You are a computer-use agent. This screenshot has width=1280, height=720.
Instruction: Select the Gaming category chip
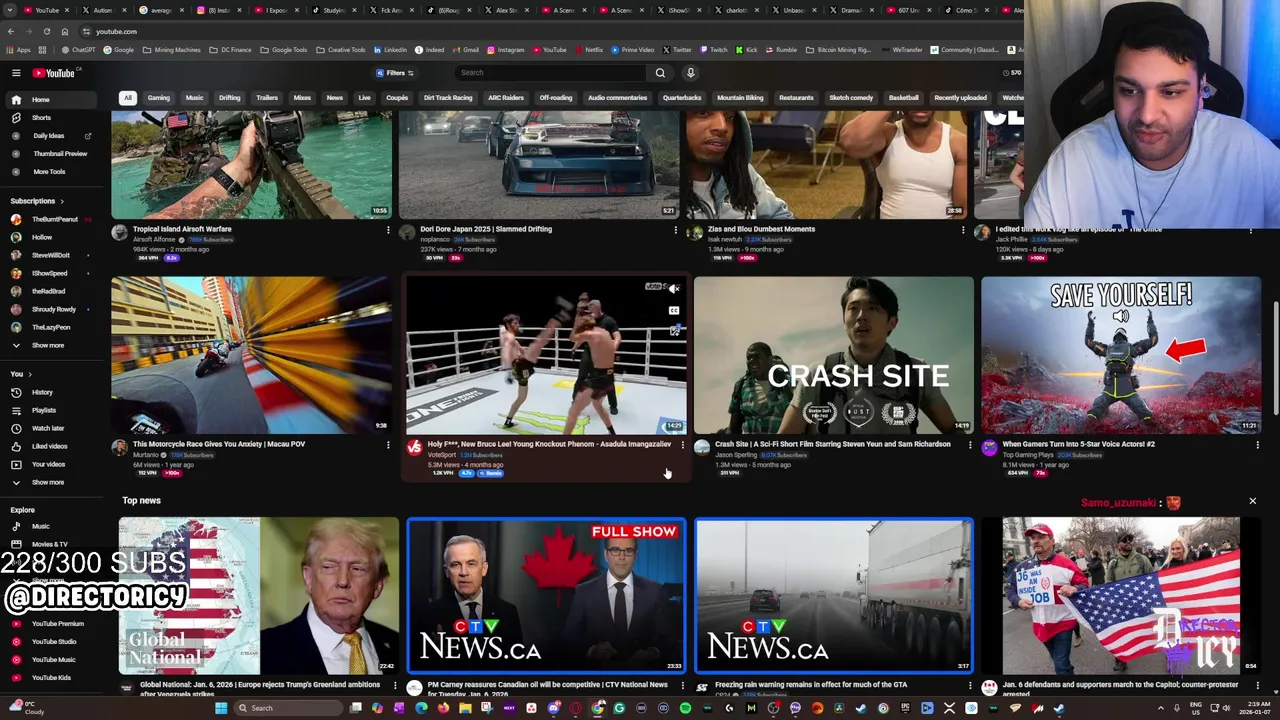(x=159, y=98)
